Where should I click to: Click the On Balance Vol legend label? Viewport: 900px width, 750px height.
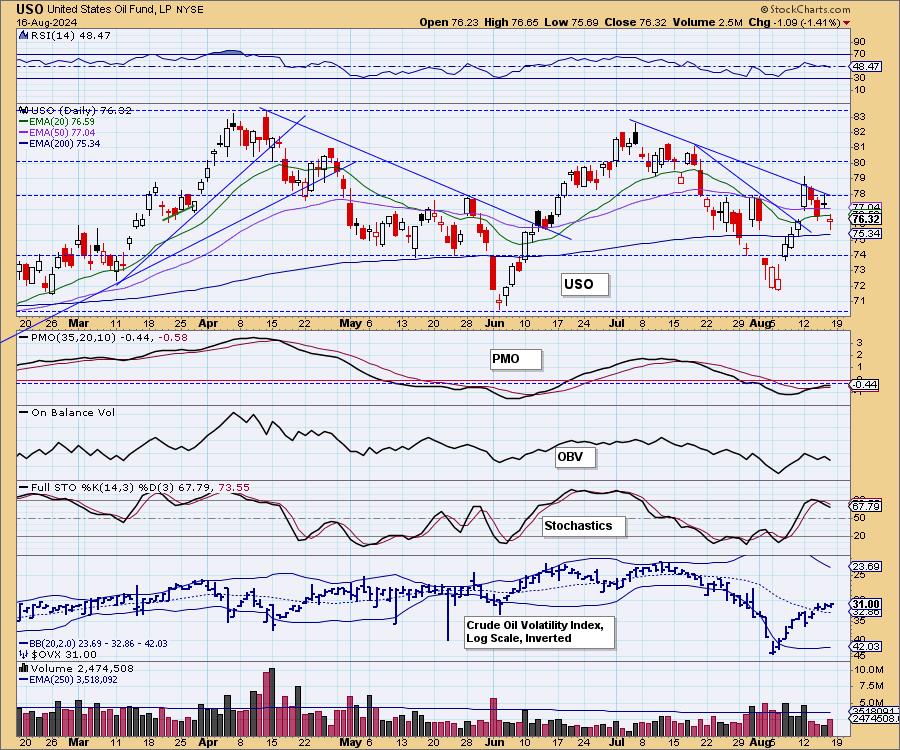coord(67,413)
